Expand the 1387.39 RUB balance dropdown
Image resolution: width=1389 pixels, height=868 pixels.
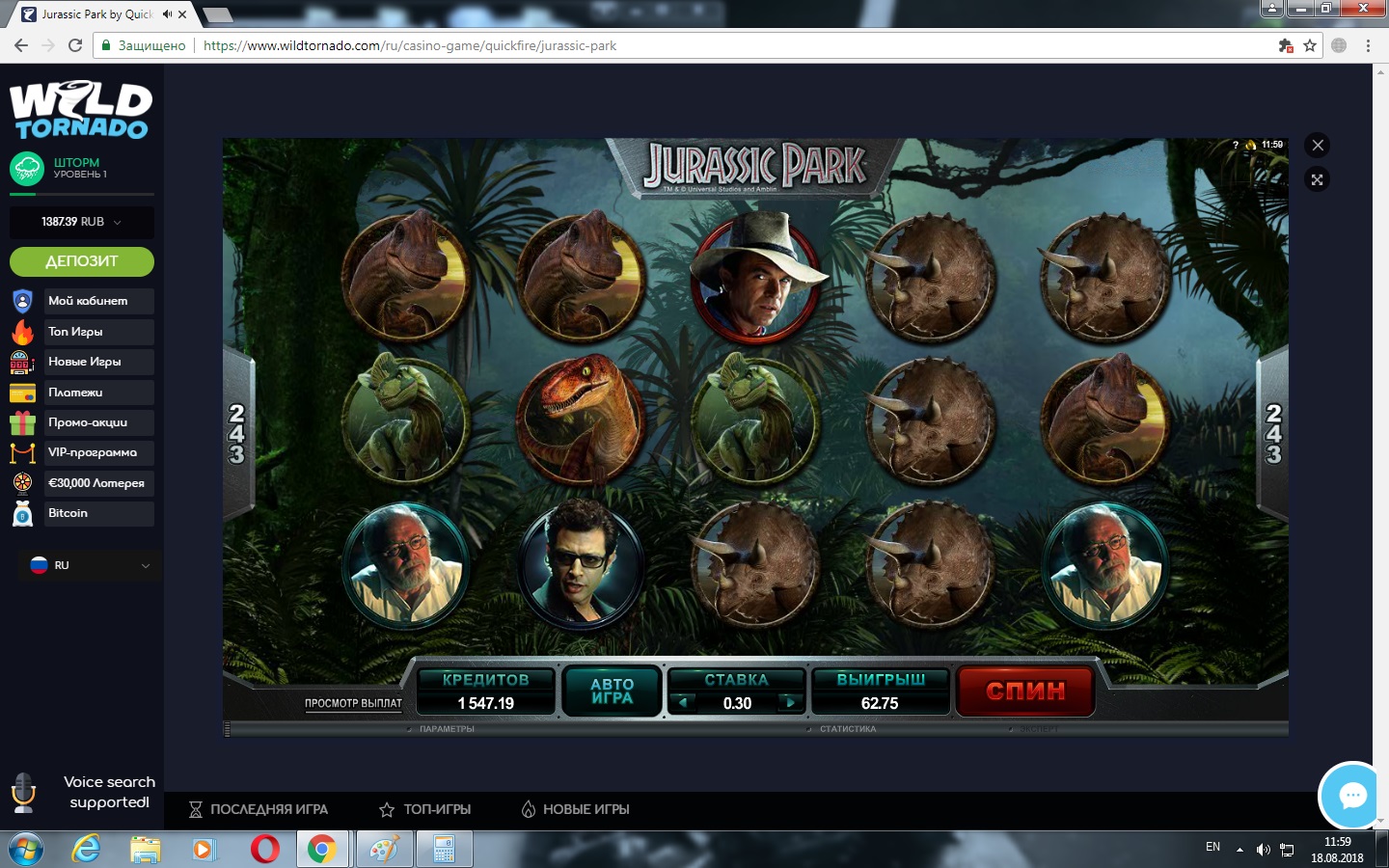pyautogui.click(x=82, y=222)
